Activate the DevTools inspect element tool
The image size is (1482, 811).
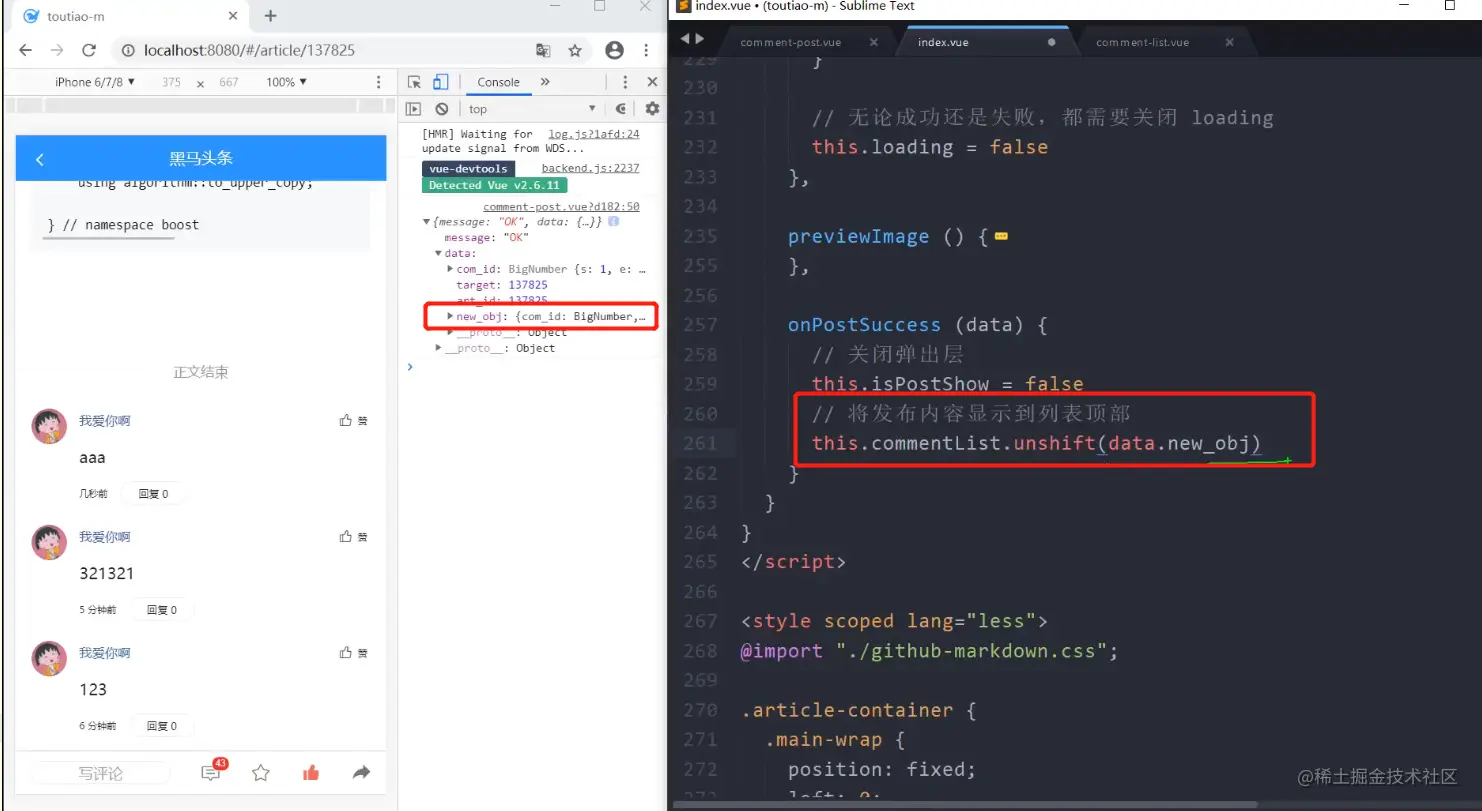pyautogui.click(x=415, y=82)
